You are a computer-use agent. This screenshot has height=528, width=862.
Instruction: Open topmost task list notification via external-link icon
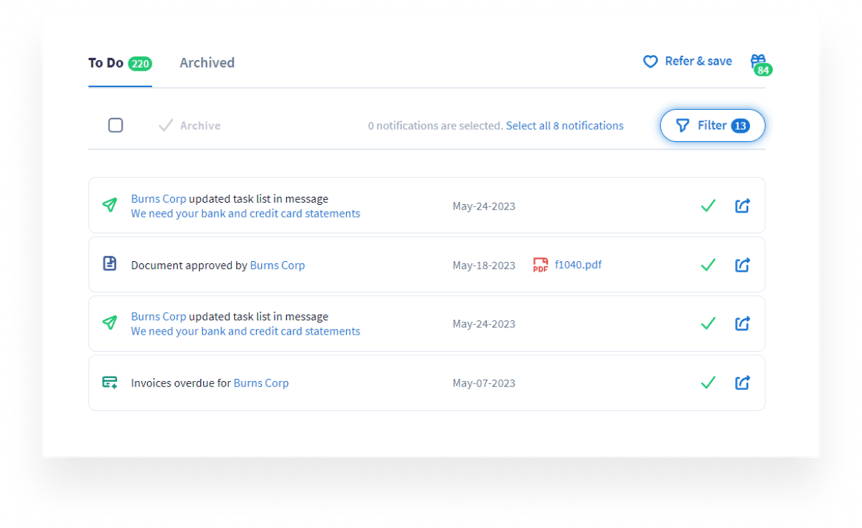click(743, 206)
